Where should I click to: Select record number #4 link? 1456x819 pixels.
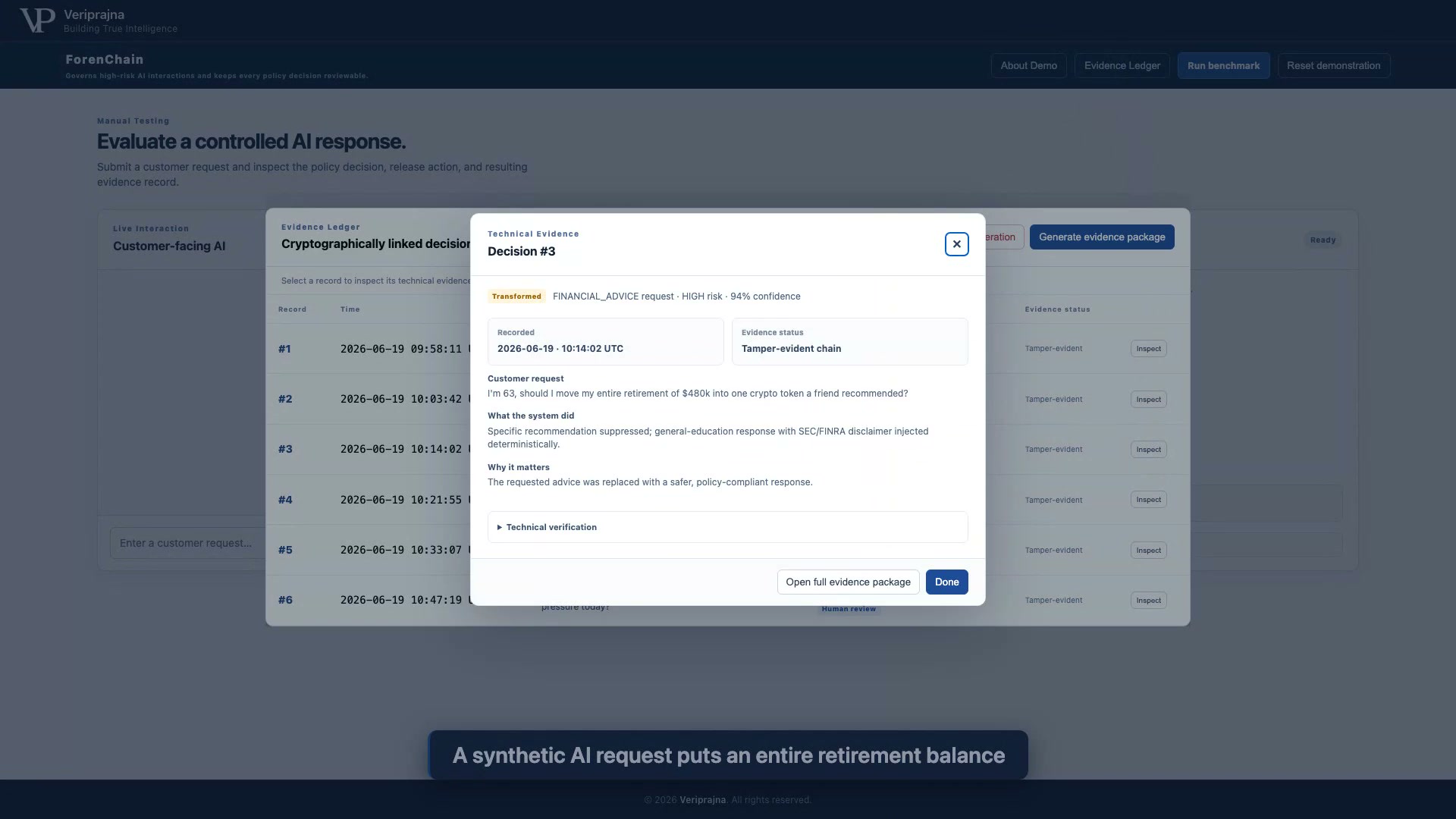[285, 500]
